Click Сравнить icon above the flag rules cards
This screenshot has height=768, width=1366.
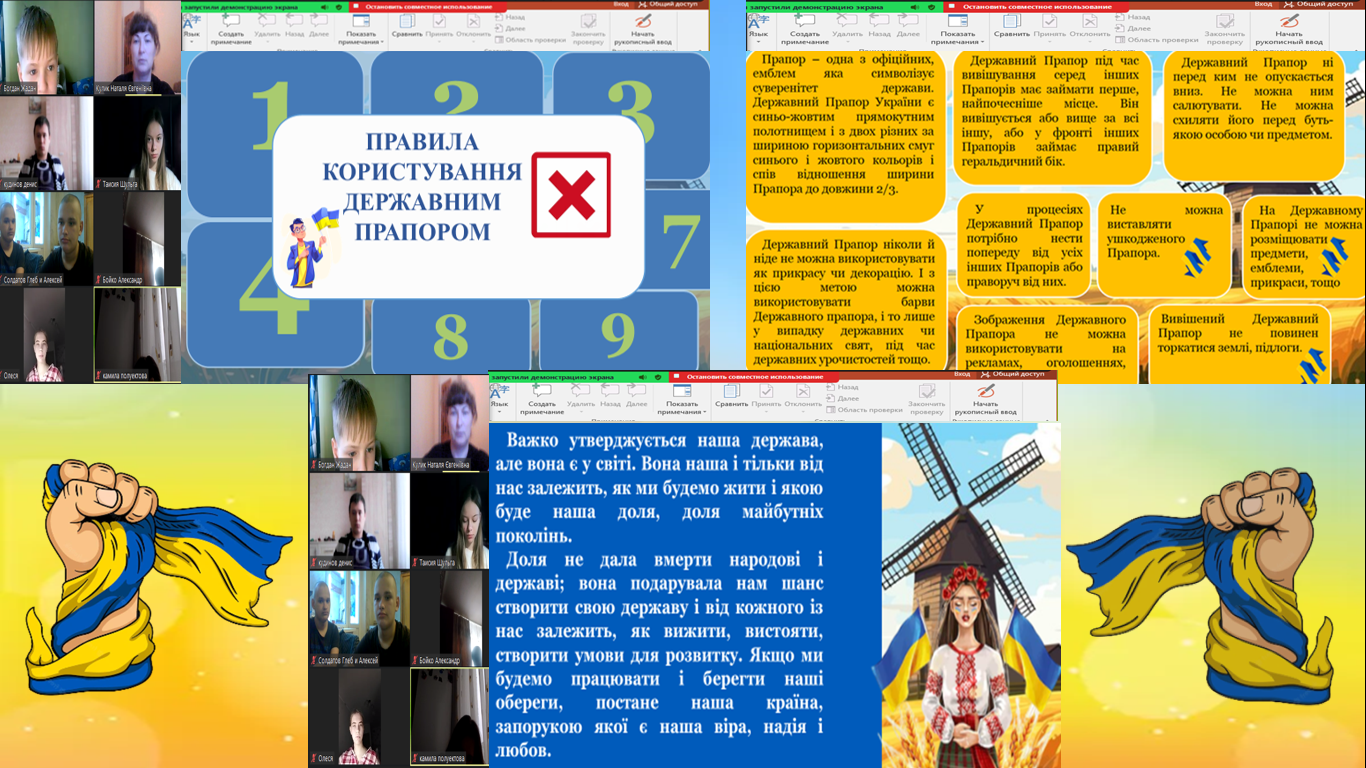(1011, 20)
